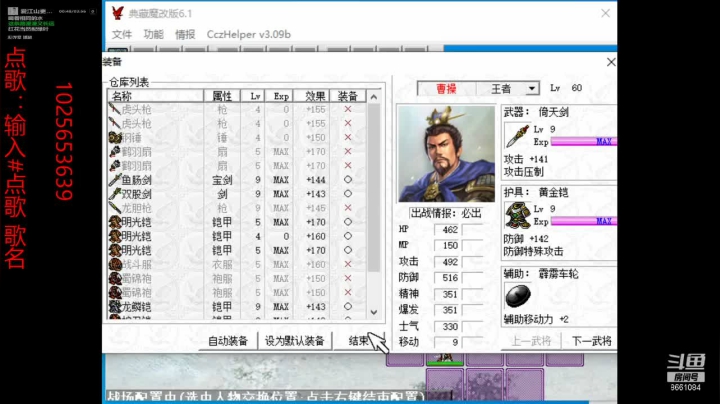Click the red X in 战斗服 row
The image size is (720, 404).
click(x=348, y=264)
